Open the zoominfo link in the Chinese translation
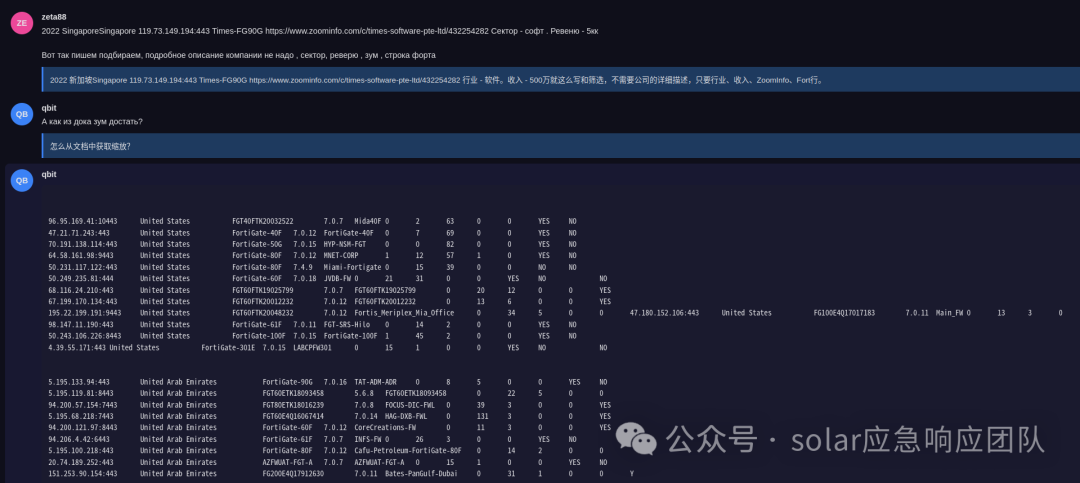 (355, 80)
